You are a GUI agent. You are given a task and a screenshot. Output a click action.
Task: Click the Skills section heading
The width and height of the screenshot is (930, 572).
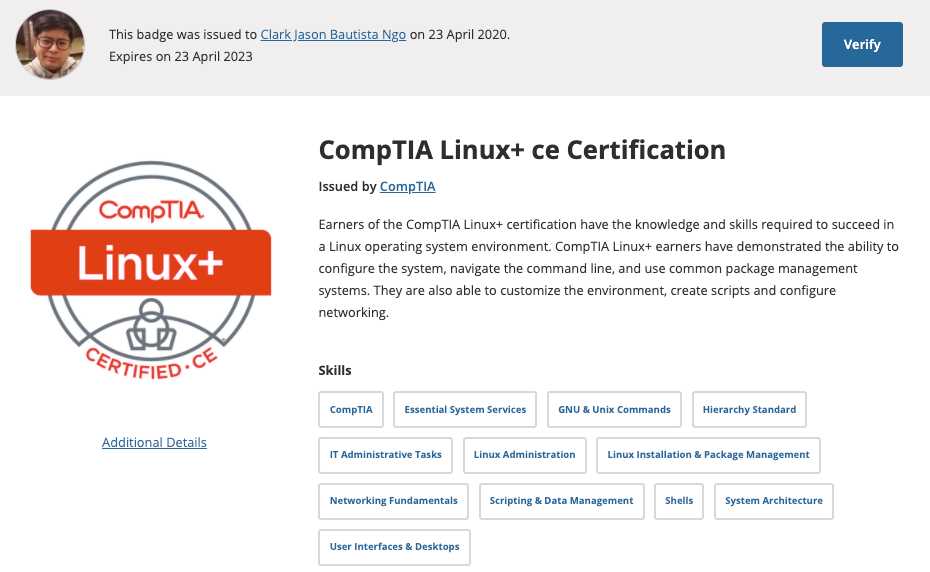(x=335, y=370)
